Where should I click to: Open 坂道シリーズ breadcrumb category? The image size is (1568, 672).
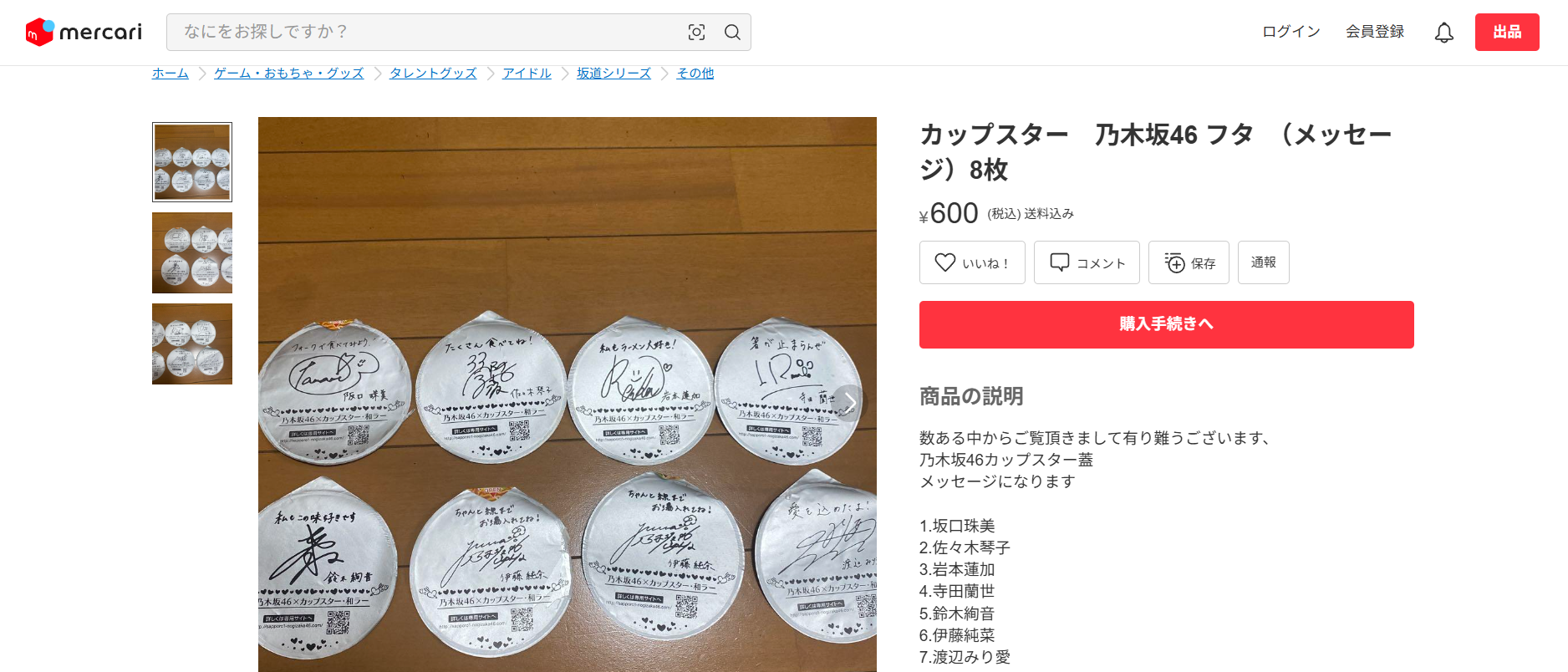pos(613,74)
